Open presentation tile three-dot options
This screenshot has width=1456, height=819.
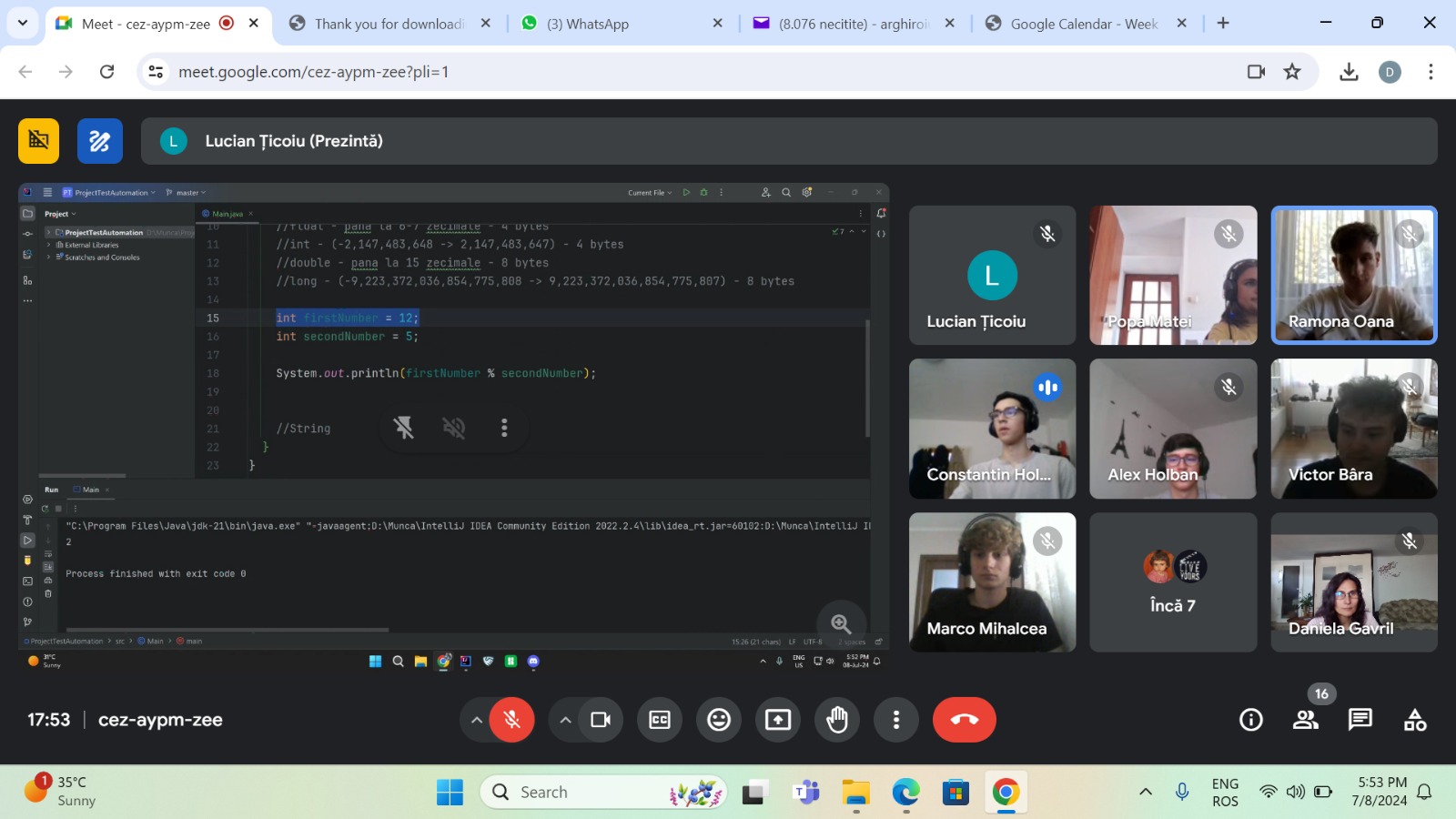[x=504, y=428]
